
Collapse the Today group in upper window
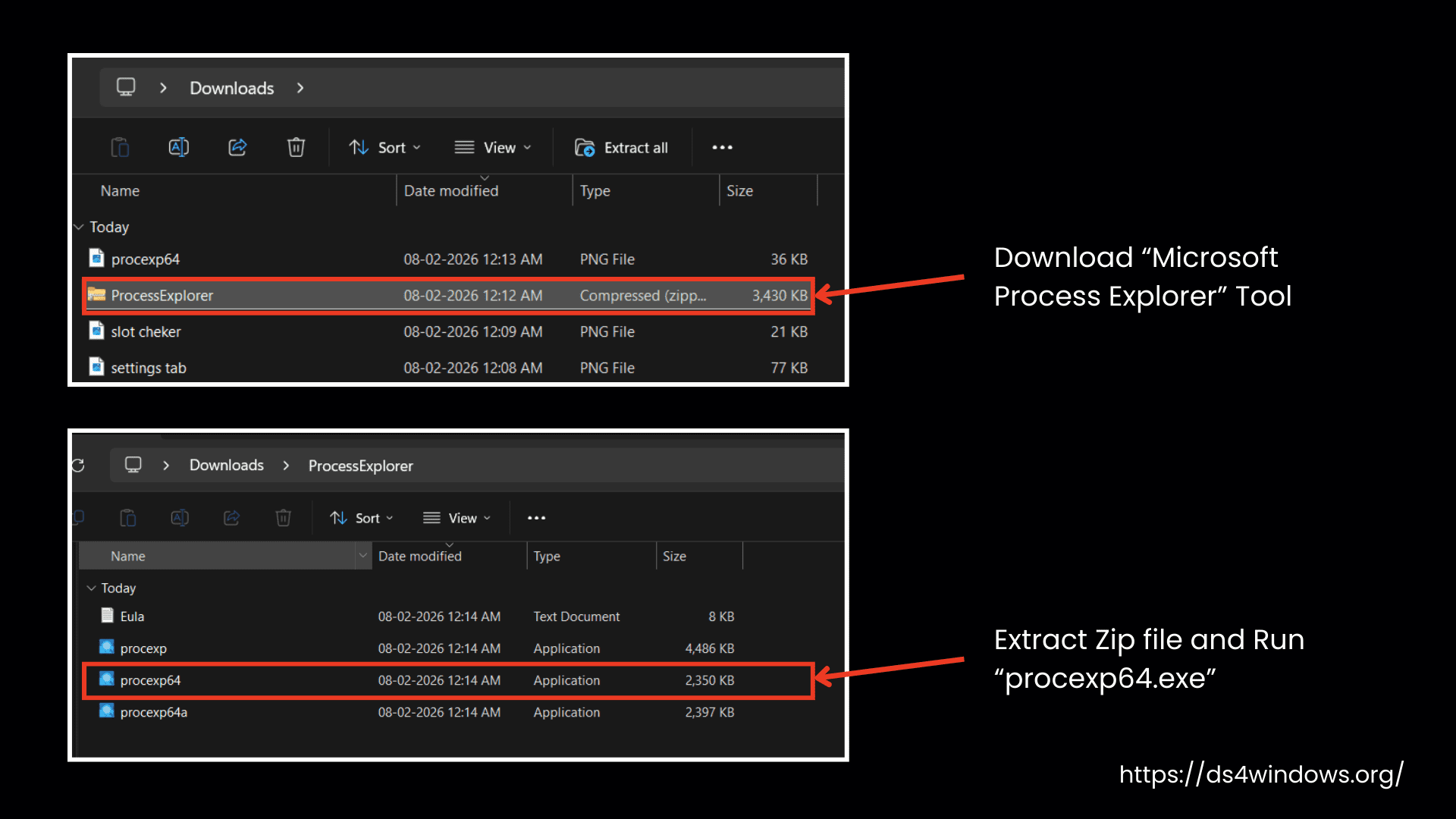[79, 227]
